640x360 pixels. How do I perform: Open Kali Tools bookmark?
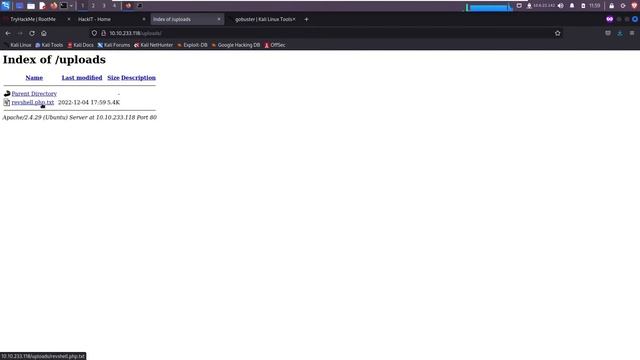tap(49, 45)
